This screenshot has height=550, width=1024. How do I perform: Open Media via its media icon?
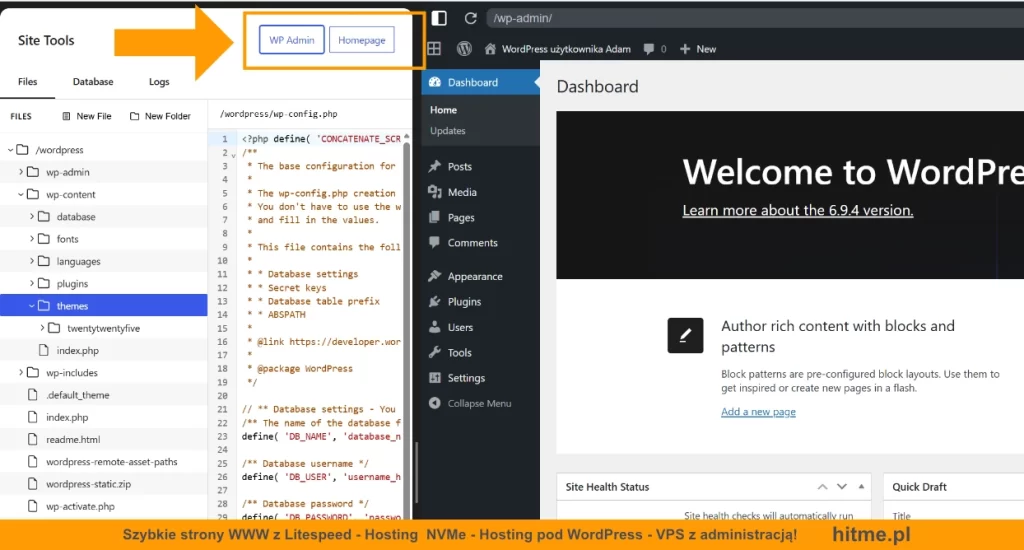(434, 191)
